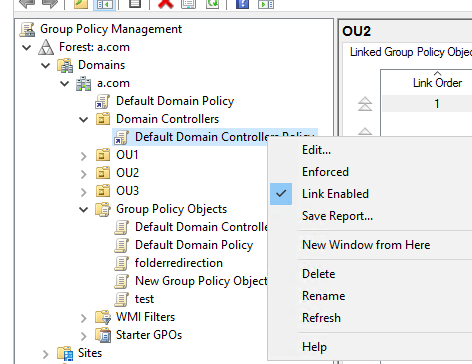The width and height of the screenshot is (472, 364).
Task: Click the Up one level folder icon
Action: point(81,3)
